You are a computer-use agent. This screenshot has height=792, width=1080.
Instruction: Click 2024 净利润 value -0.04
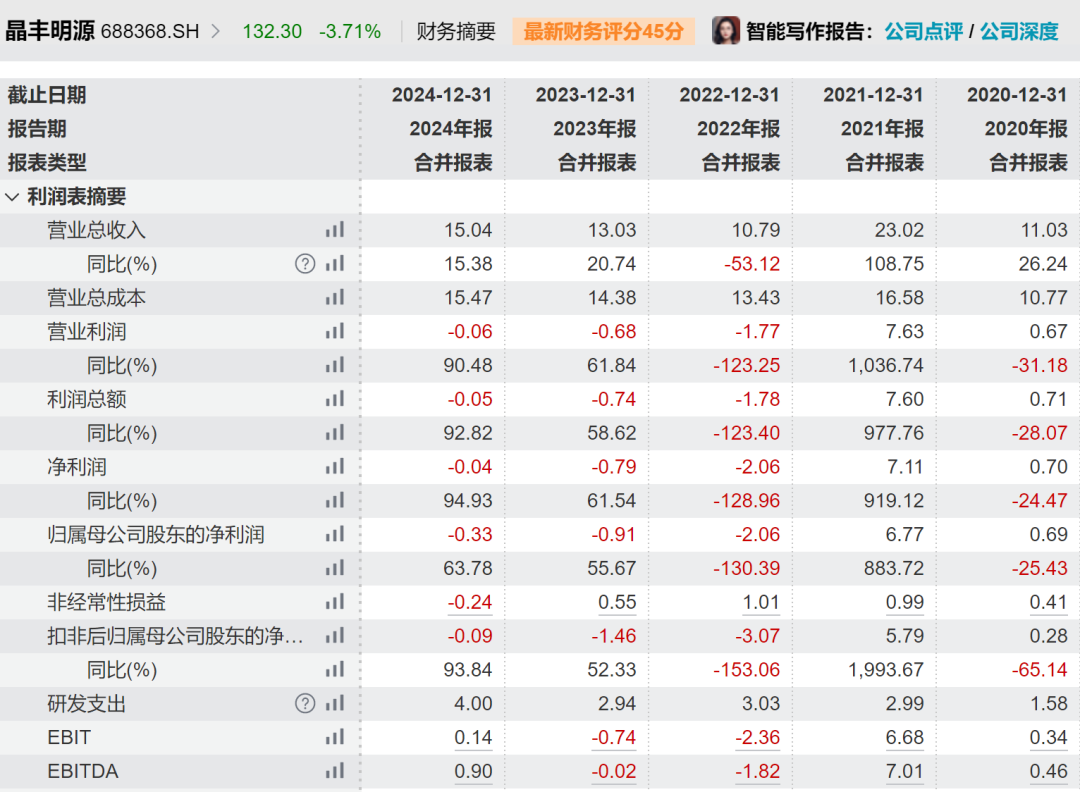[470, 466]
